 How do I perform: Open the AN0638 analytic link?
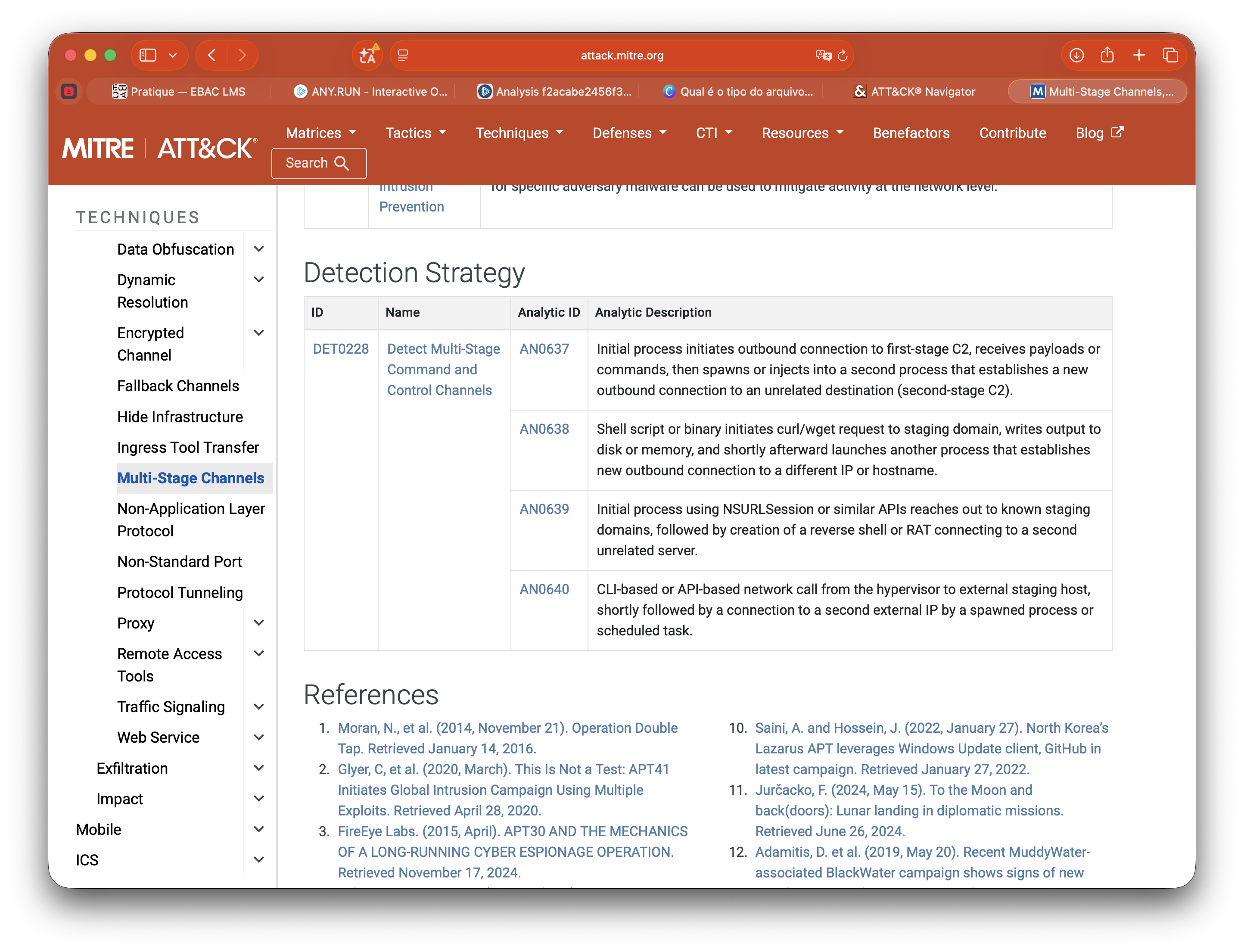[x=544, y=429]
